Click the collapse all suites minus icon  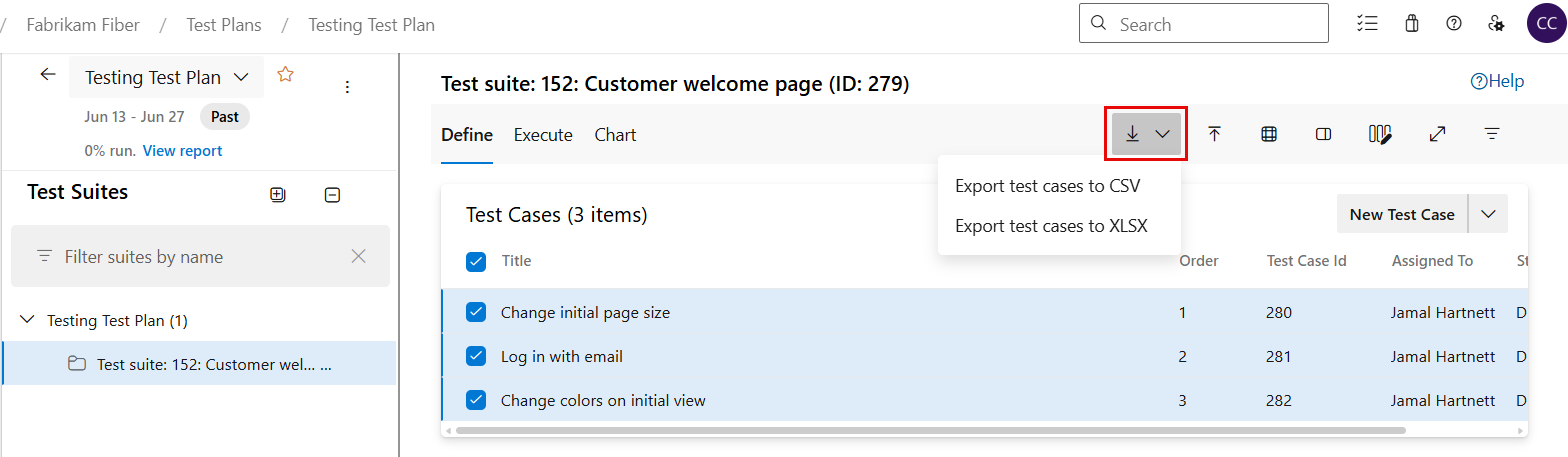[333, 195]
